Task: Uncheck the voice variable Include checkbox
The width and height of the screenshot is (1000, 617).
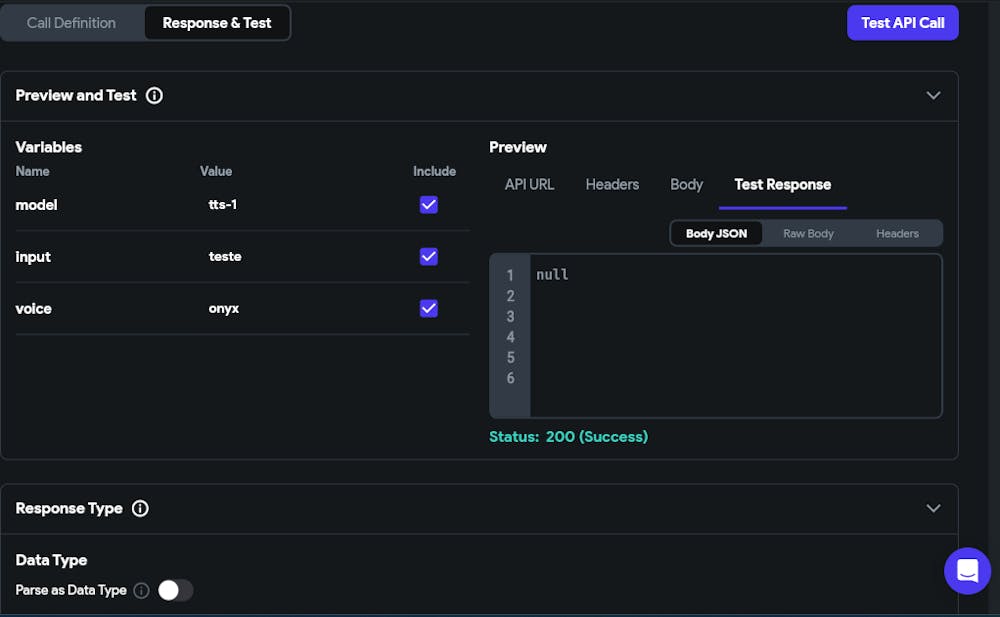Action: (429, 308)
